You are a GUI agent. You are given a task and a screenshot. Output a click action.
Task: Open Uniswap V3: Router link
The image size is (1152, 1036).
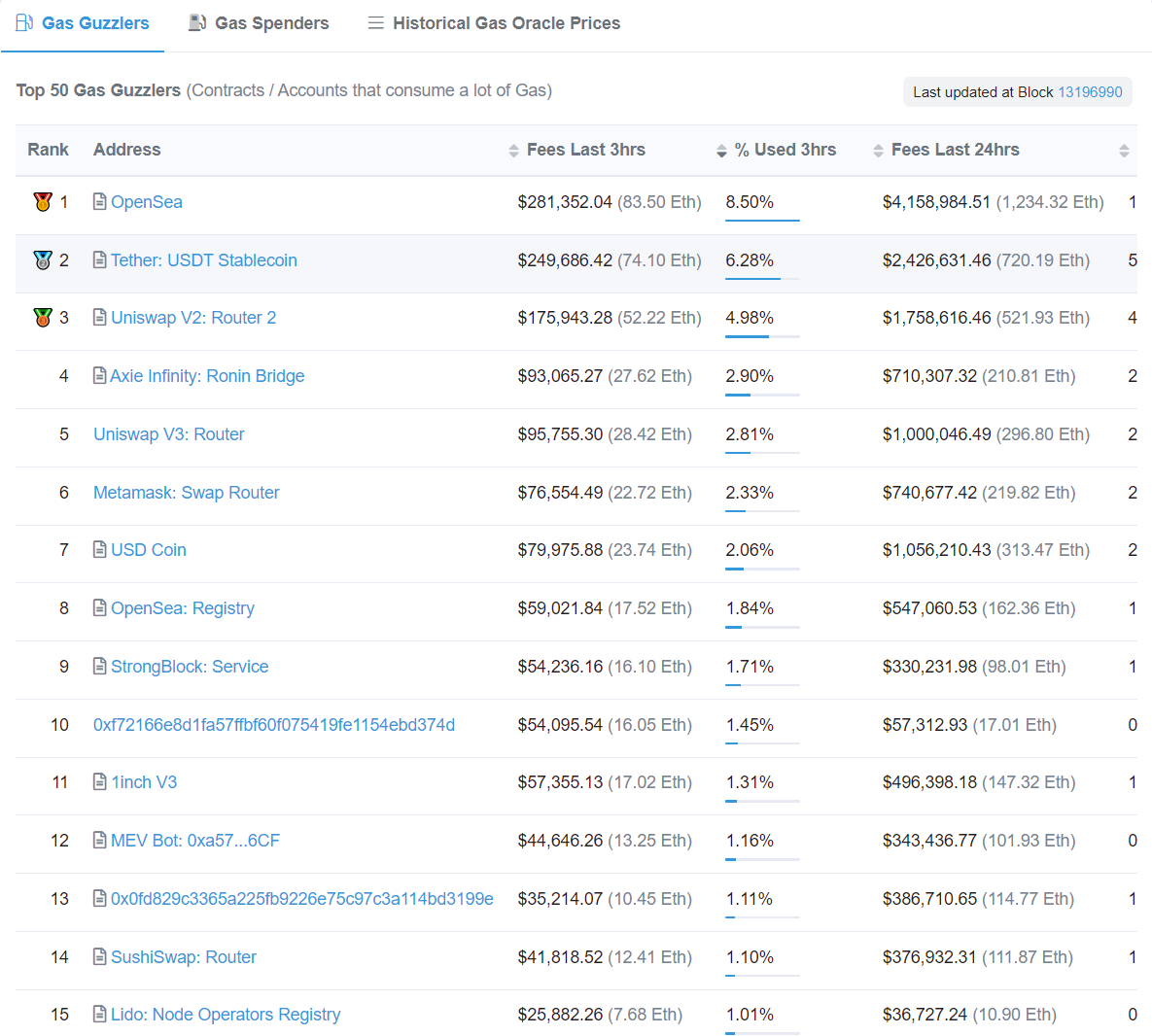(x=169, y=433)
